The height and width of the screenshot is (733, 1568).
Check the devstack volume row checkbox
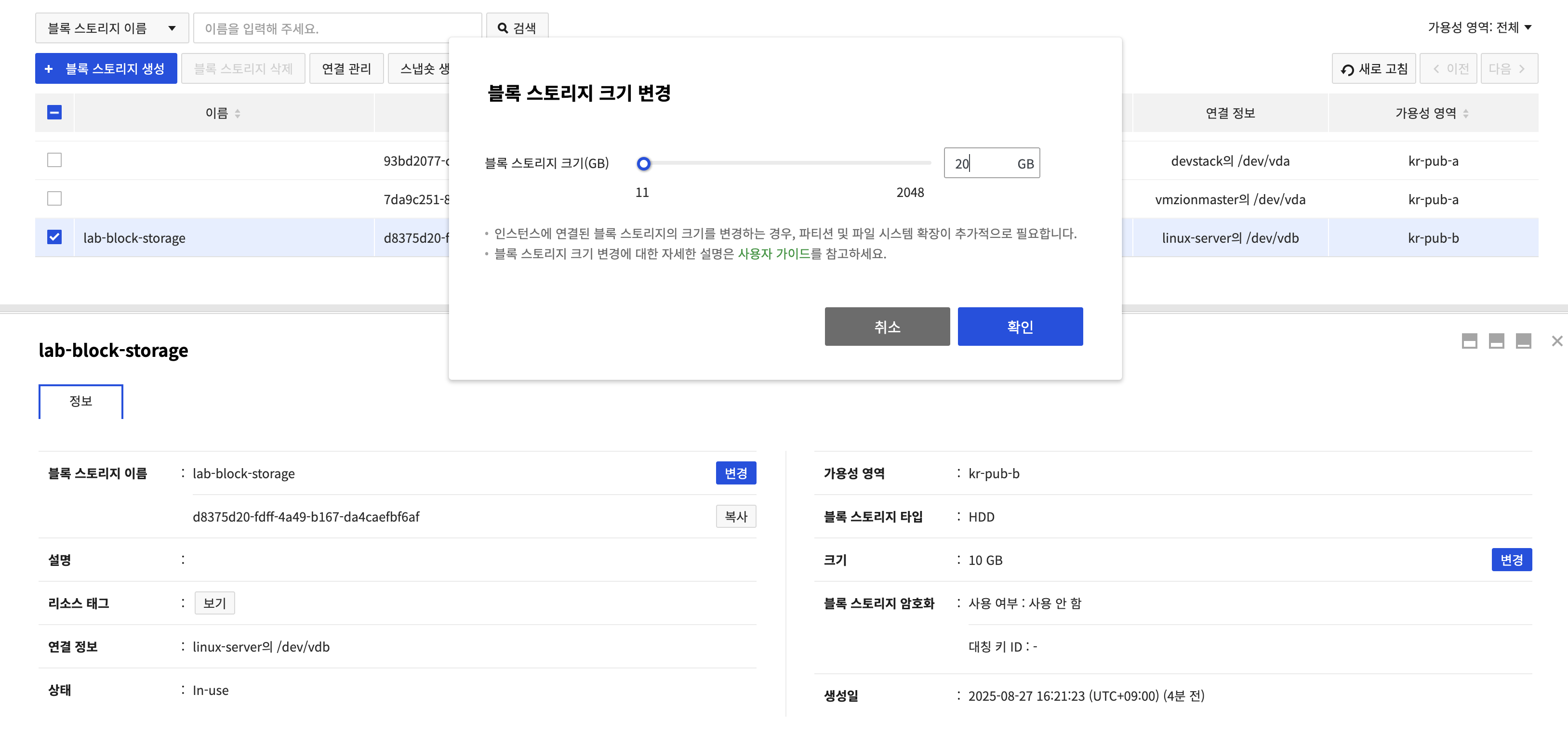click(x=54, y=160)
